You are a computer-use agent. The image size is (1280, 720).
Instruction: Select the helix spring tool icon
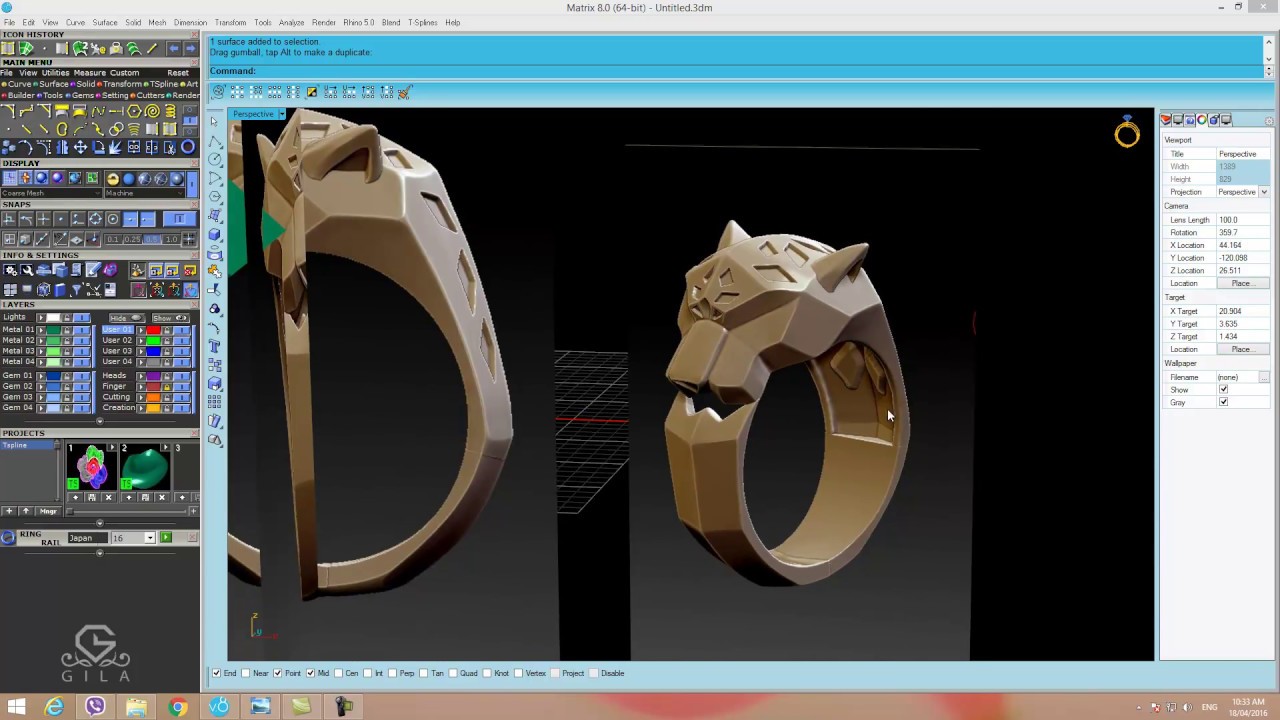click(170, 111)
